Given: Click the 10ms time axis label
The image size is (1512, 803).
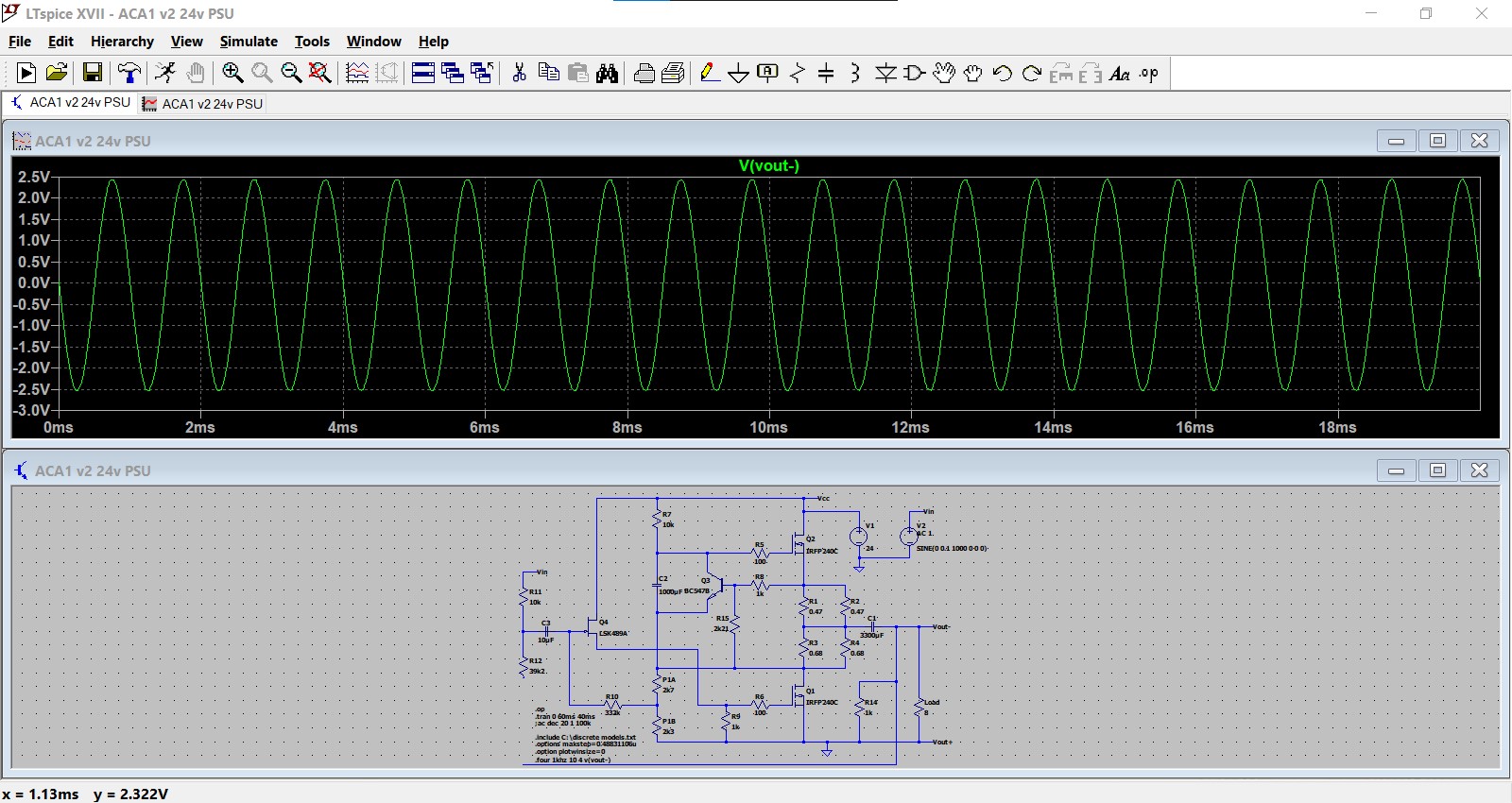Looking at the screenshot, I should tap(768, 428).
